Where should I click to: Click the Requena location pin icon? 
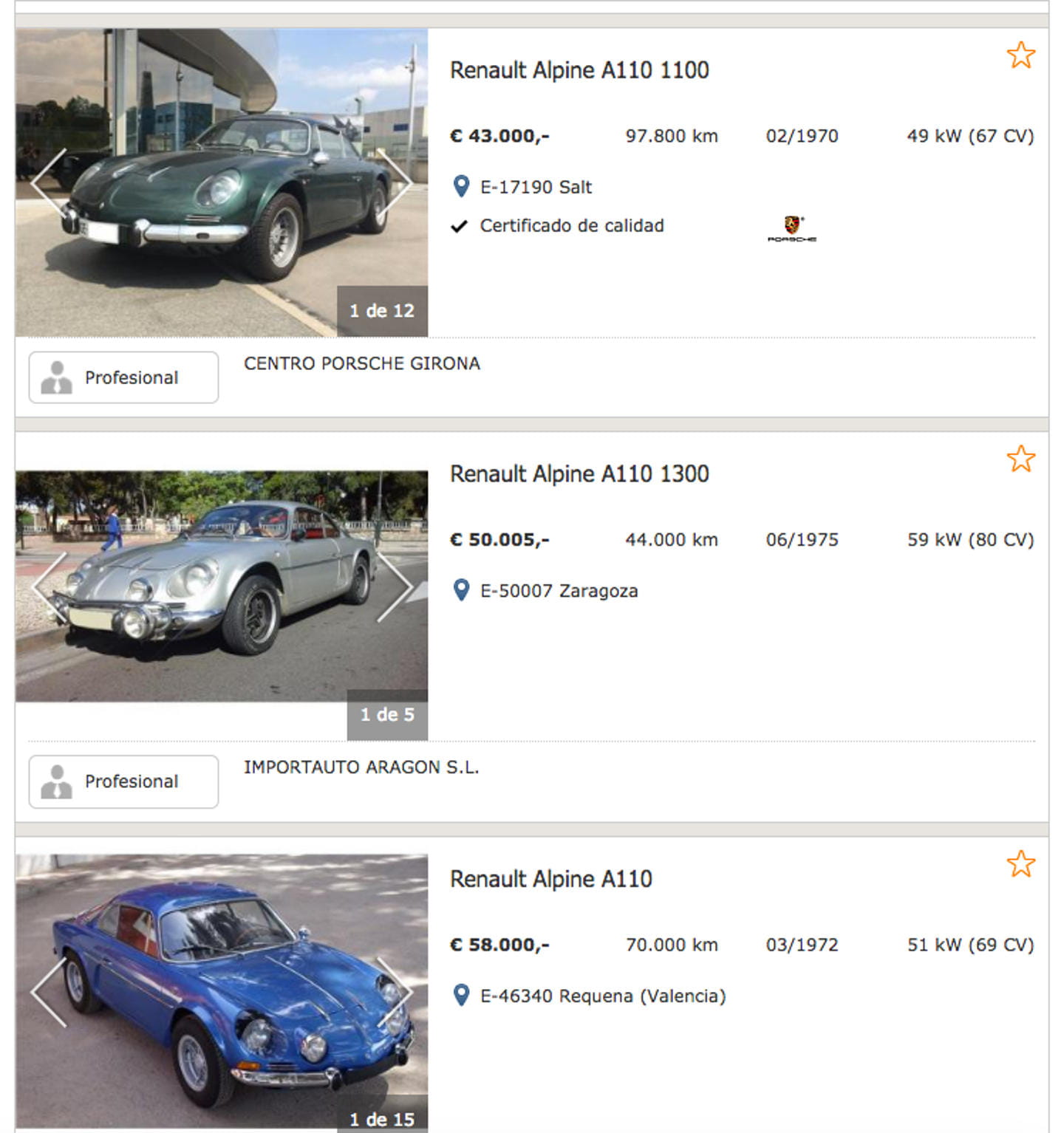coord(461,996)
